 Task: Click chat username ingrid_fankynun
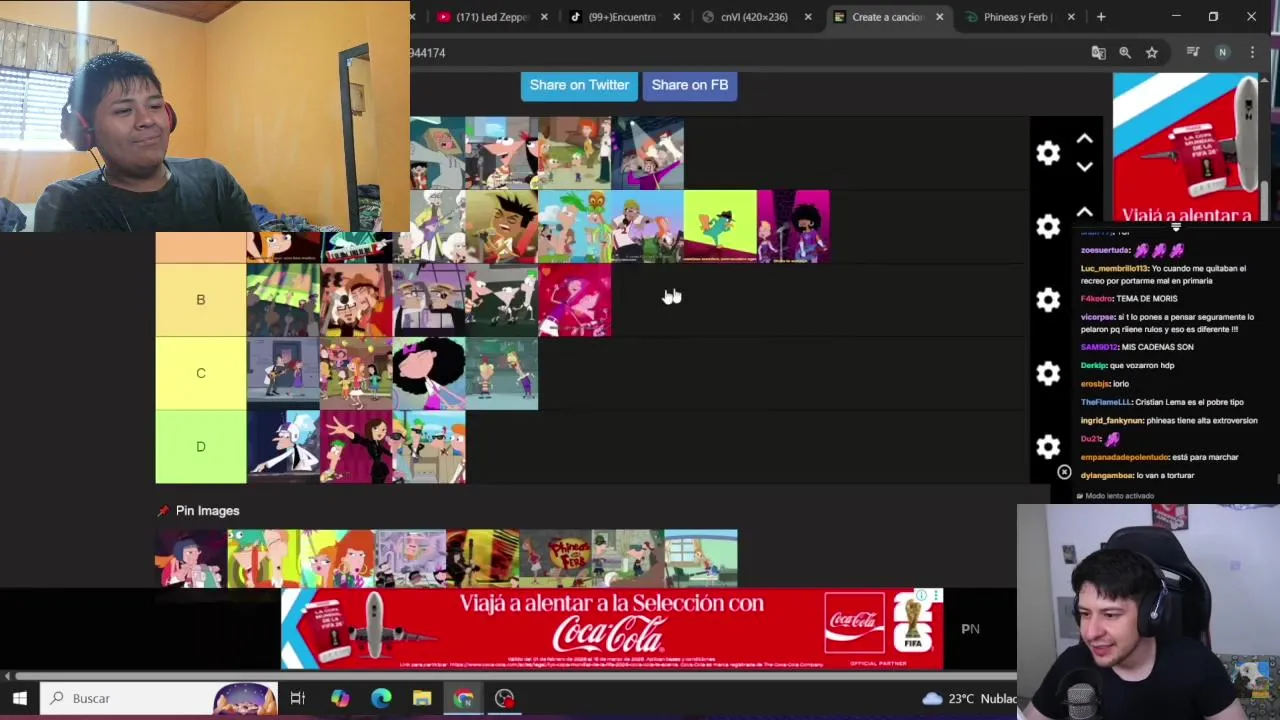(1110, 420)
